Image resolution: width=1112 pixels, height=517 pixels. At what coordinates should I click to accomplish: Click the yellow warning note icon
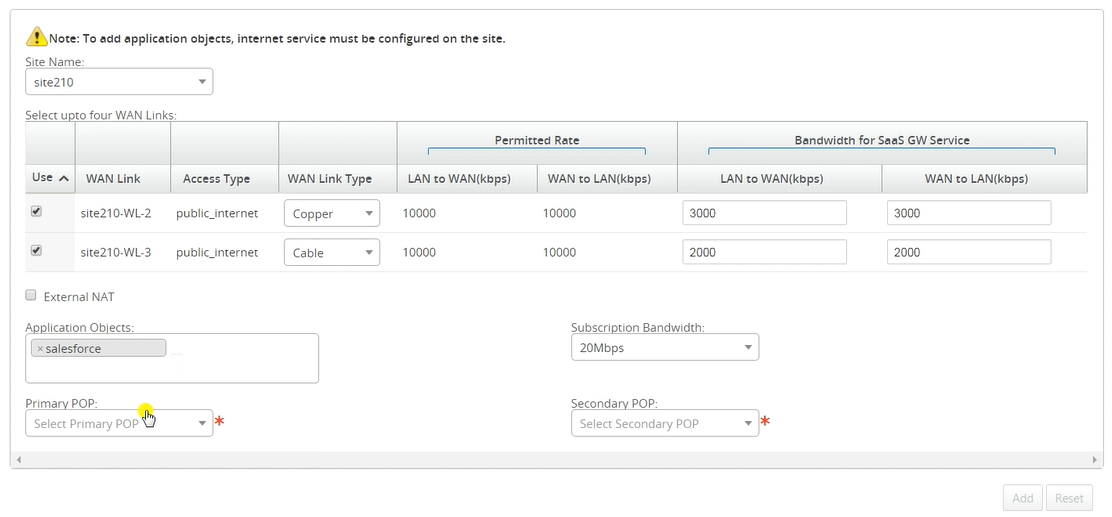[37, 37]
